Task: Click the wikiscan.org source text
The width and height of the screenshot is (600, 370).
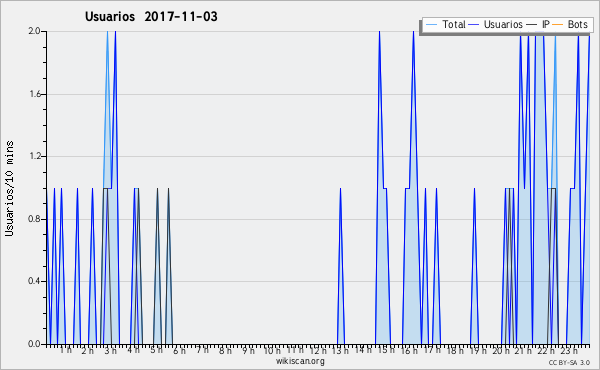Action: pos(300,361)
